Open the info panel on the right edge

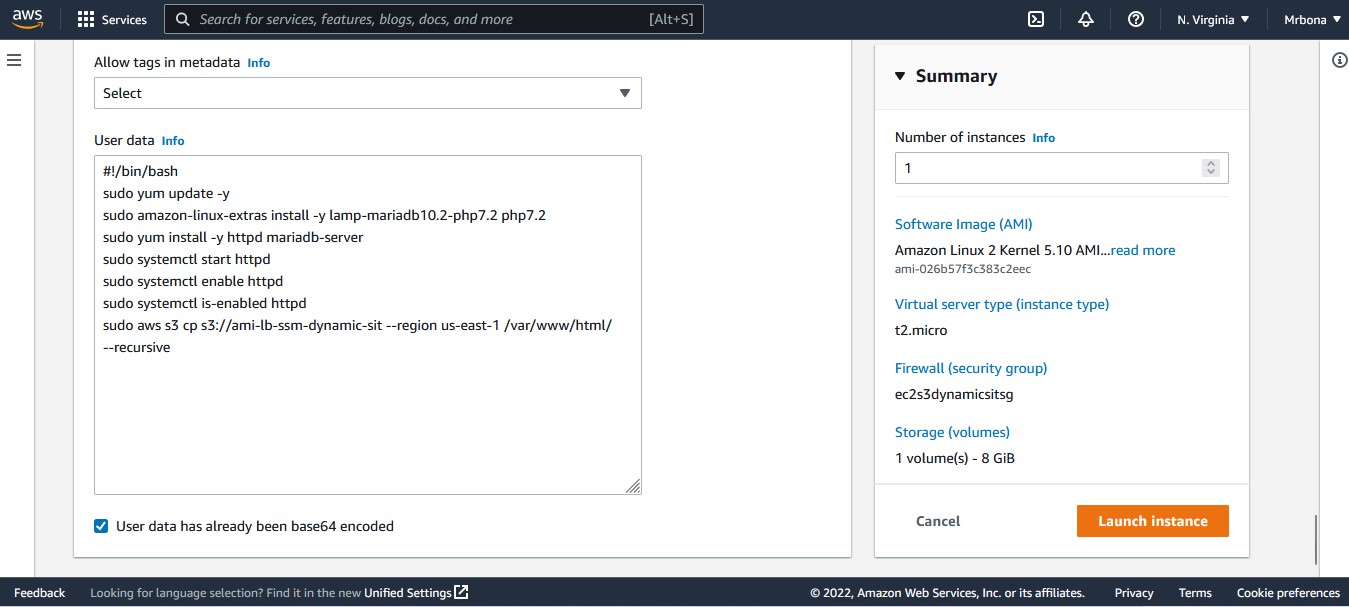coord(1340,60)
